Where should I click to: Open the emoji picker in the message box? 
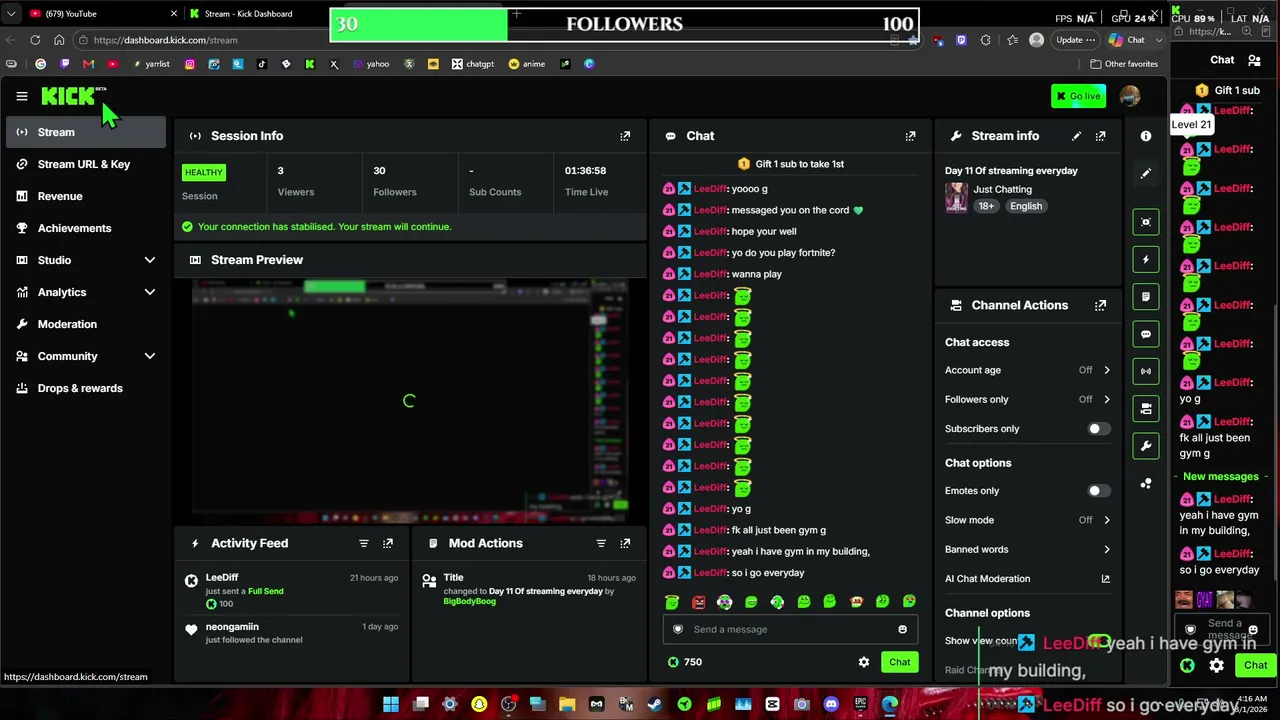coord(902,629)
